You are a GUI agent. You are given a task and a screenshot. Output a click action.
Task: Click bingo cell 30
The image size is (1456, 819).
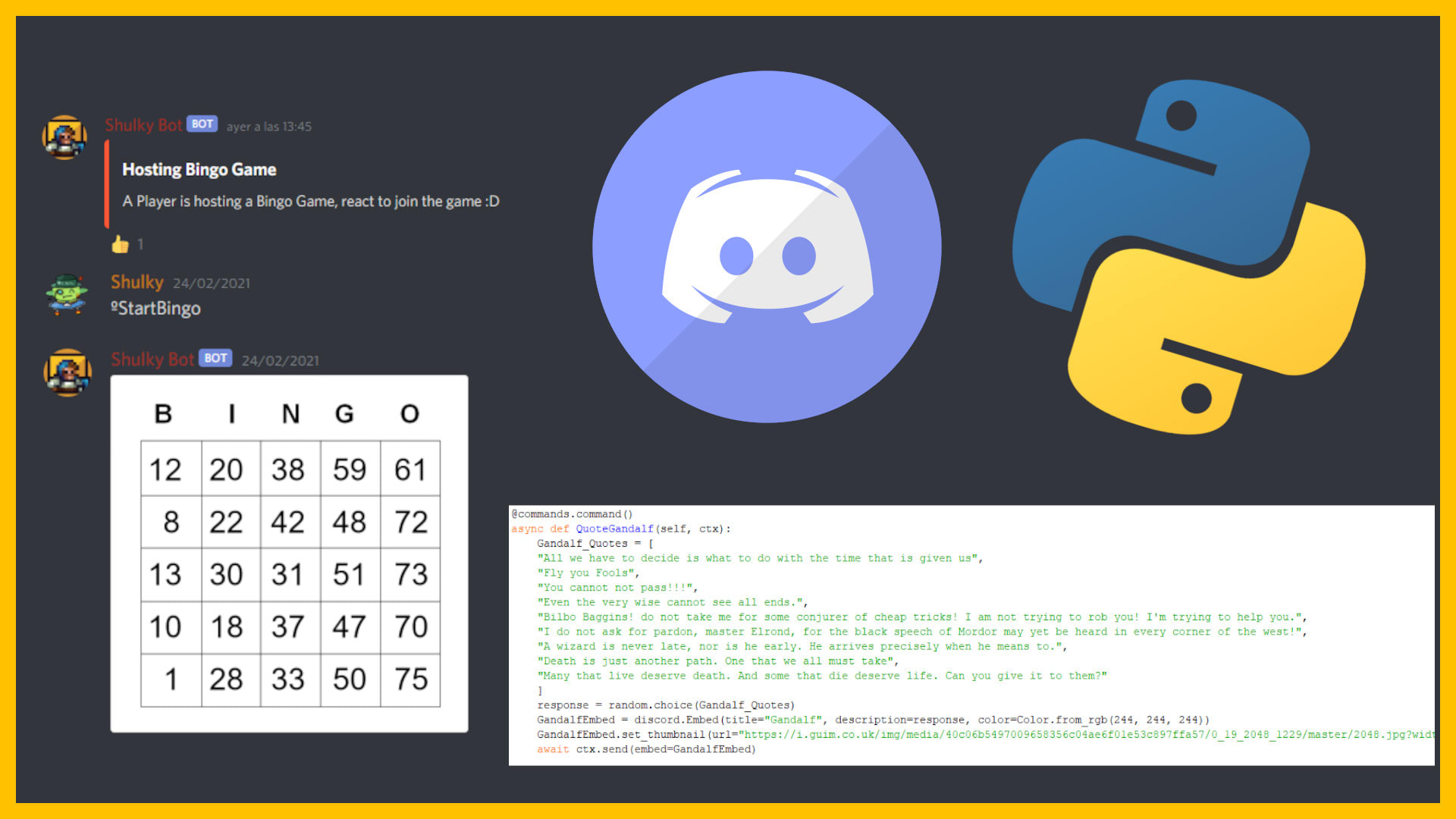pos(231,575)
